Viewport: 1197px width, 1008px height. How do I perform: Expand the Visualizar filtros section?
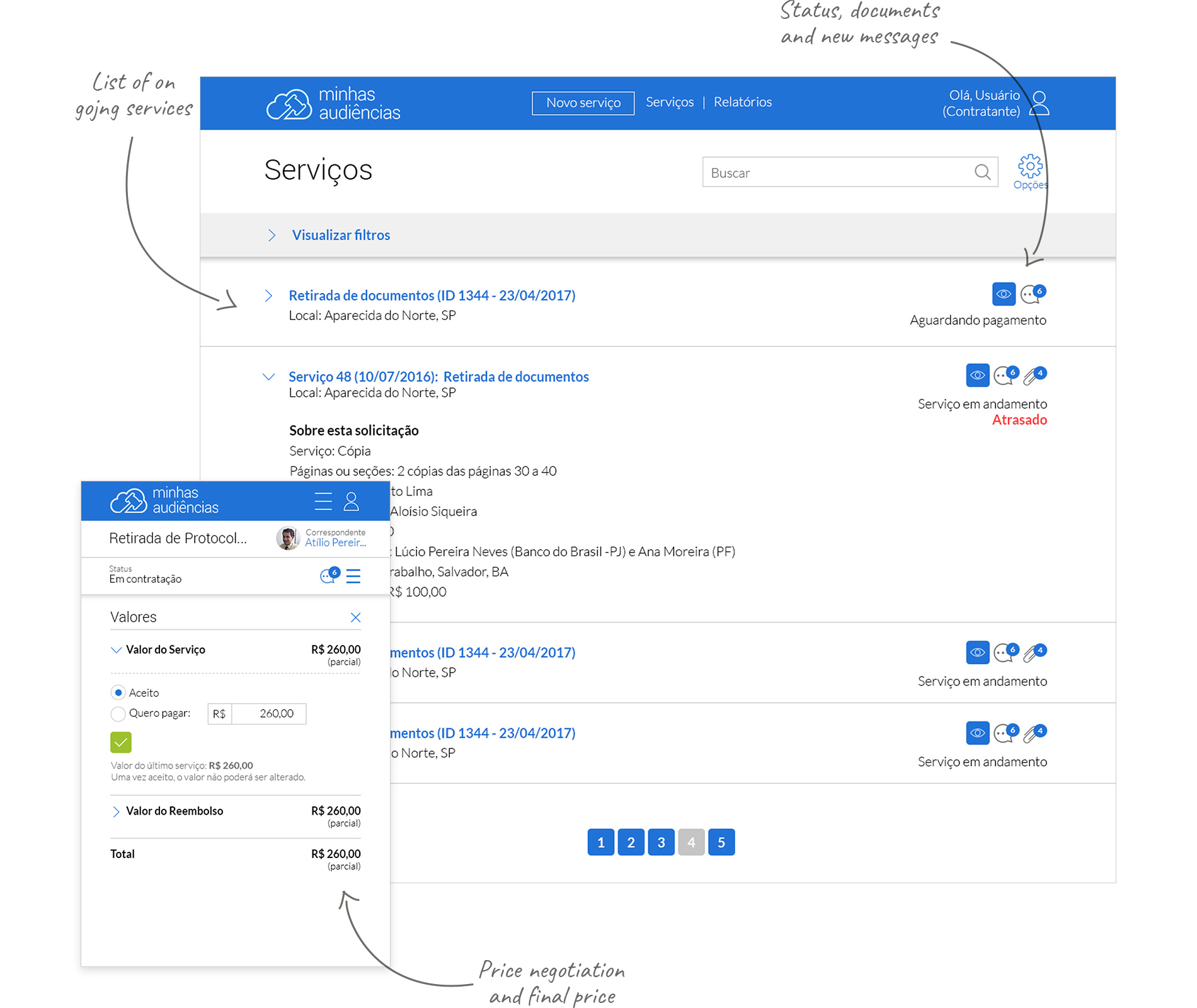tap(340, 235)
